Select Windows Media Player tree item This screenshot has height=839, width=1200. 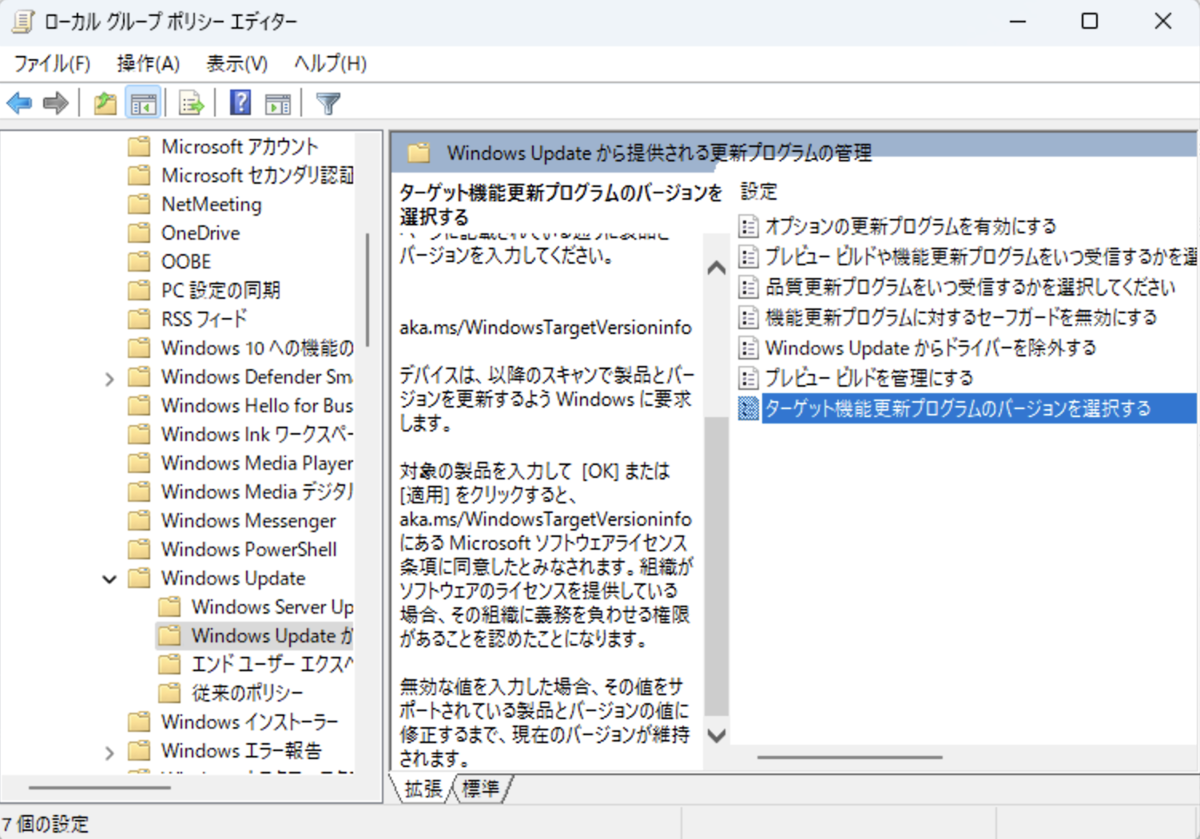(257, 463)
